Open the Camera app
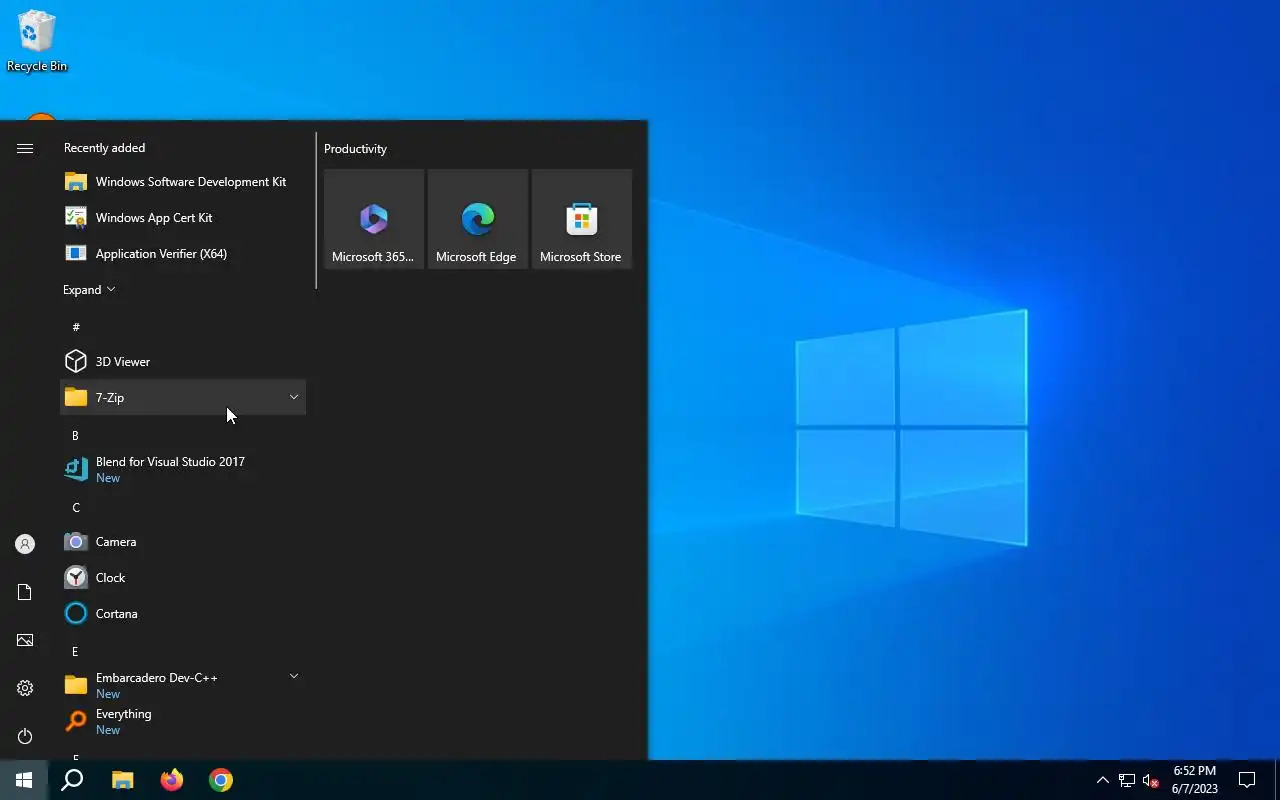Screen dimensions: 1280x800 click(183, 542)
